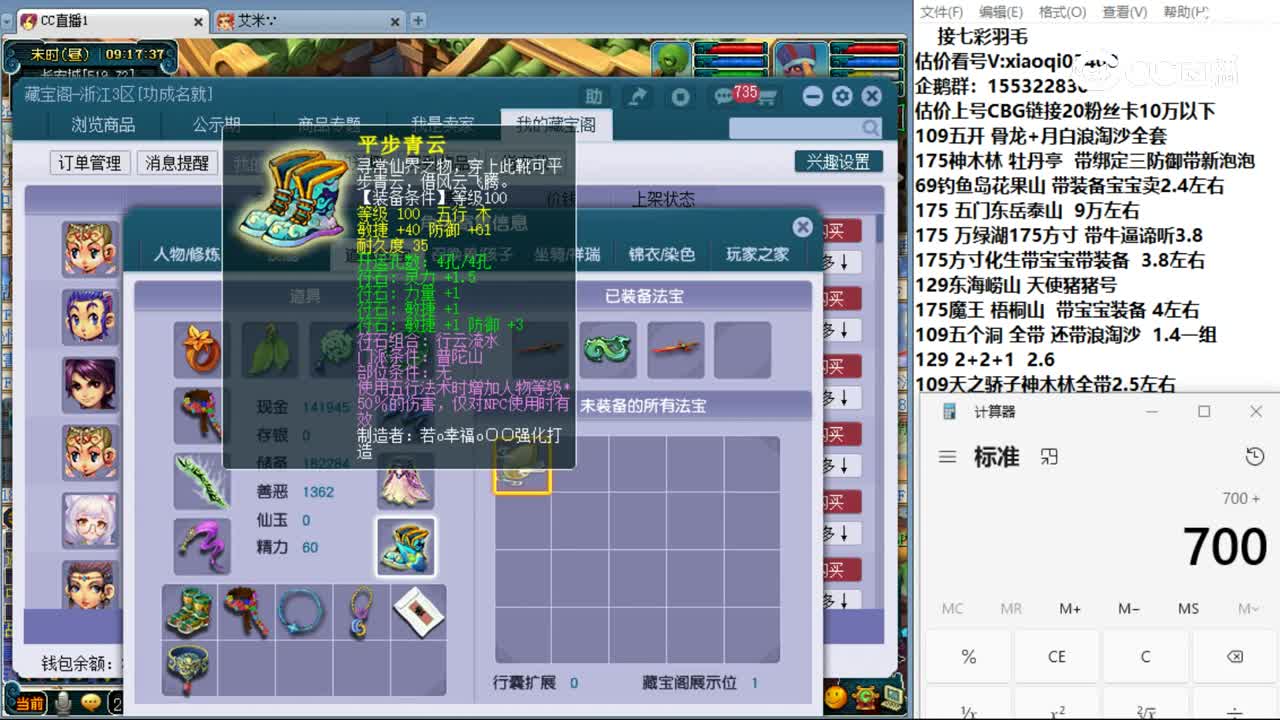Click the M+ memory add button
The image size is (1280, 720).
(1070, 609)
